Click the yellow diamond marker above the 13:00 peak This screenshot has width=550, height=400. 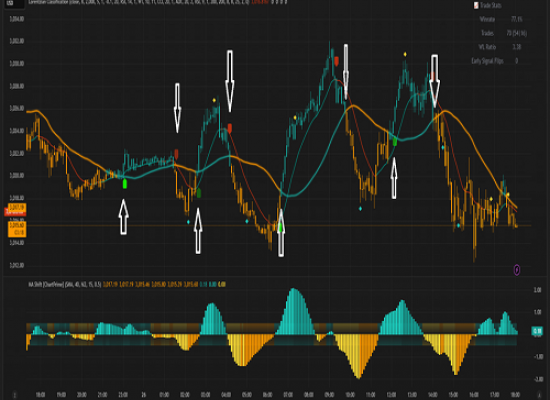pos(405,54)
